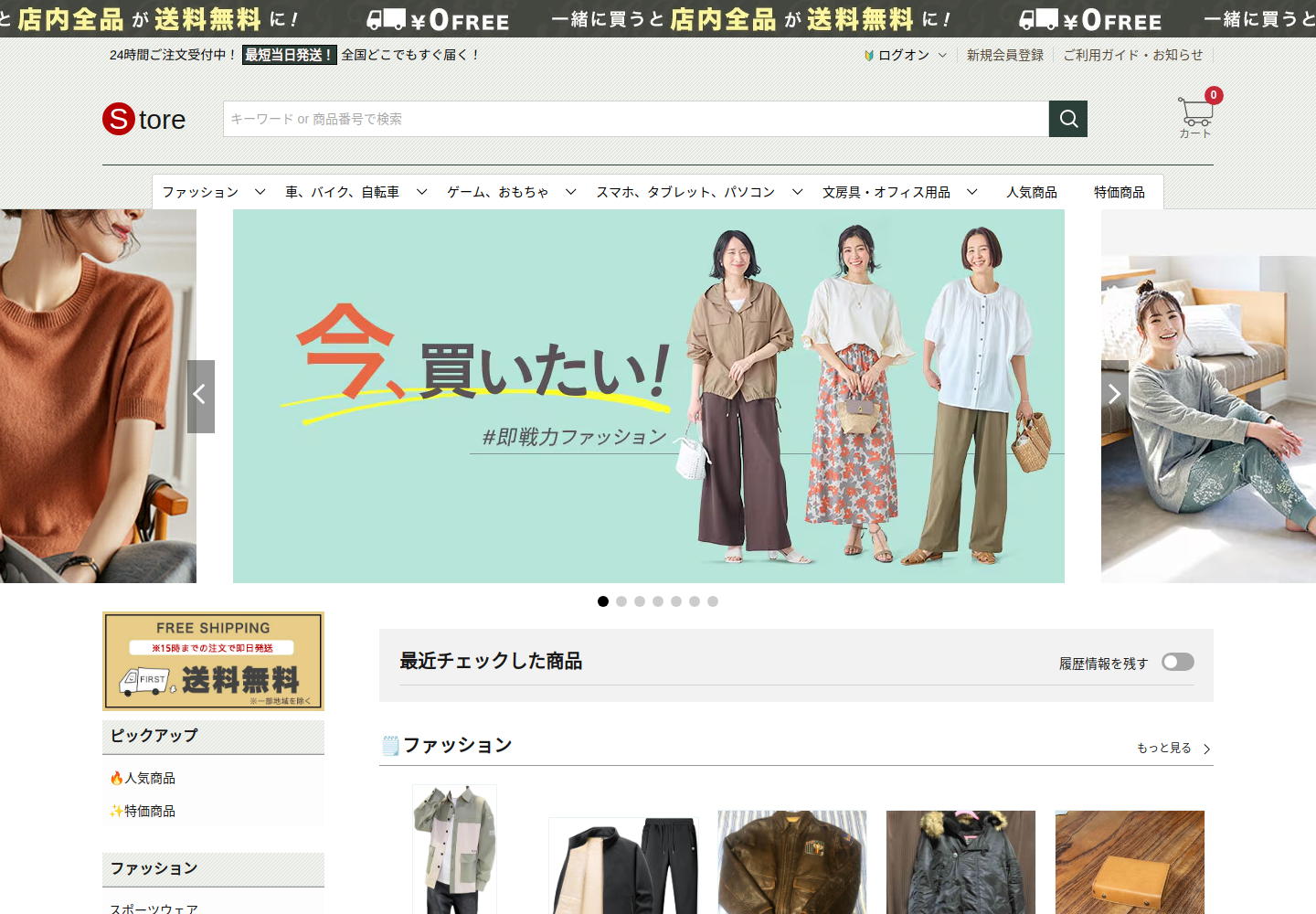Screen dimensions: 1316x914
Task: Open the 新規会員登録 link
Action: (x=1005, y=56)
